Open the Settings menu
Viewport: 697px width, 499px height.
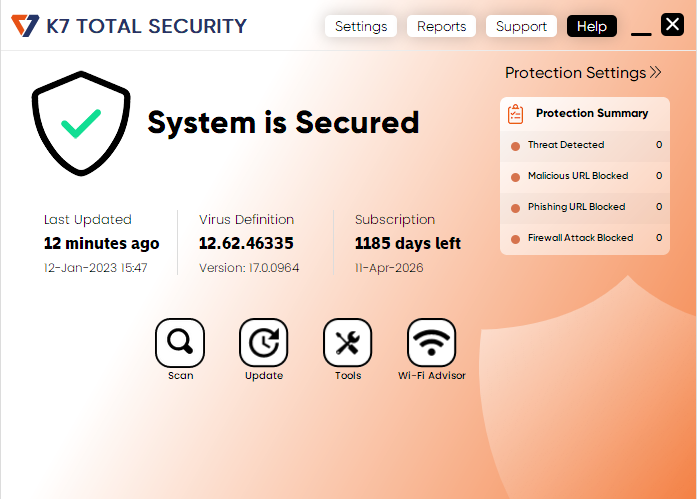361,26
